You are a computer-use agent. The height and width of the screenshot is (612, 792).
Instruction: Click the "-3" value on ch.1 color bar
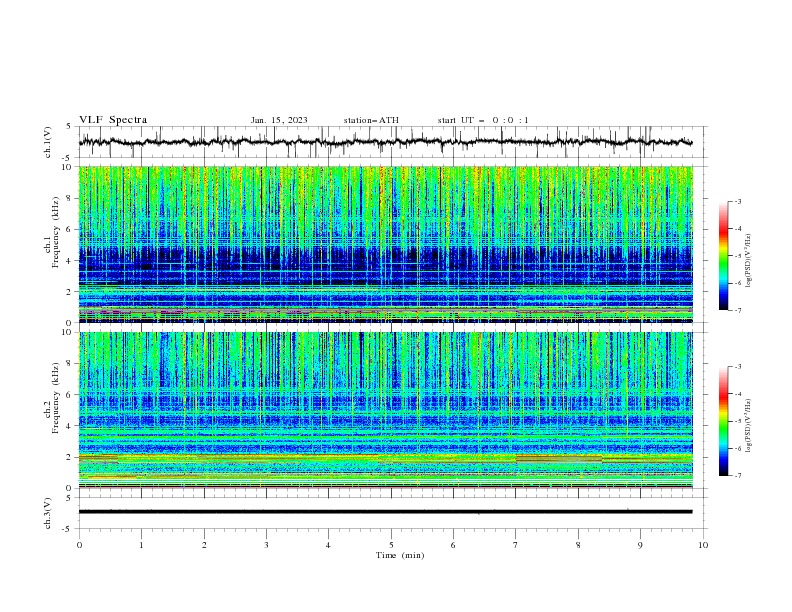click(737, 201)
